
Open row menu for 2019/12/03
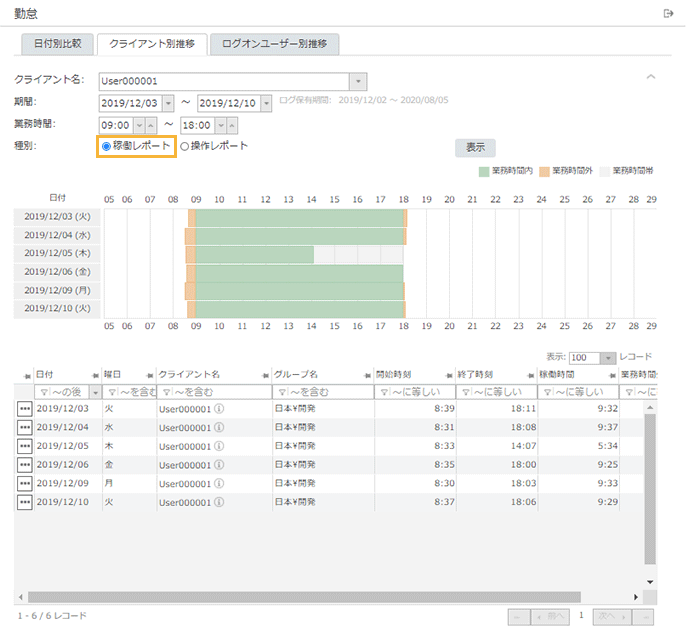click(24, 409)
